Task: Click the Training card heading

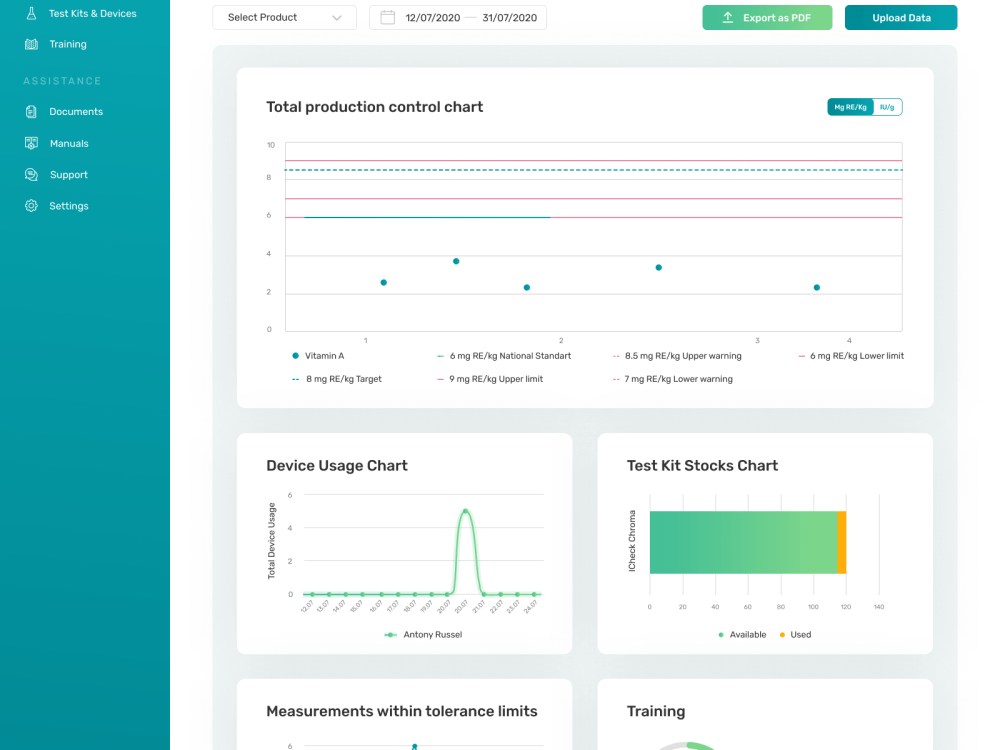Action: [x=656, y=711]
